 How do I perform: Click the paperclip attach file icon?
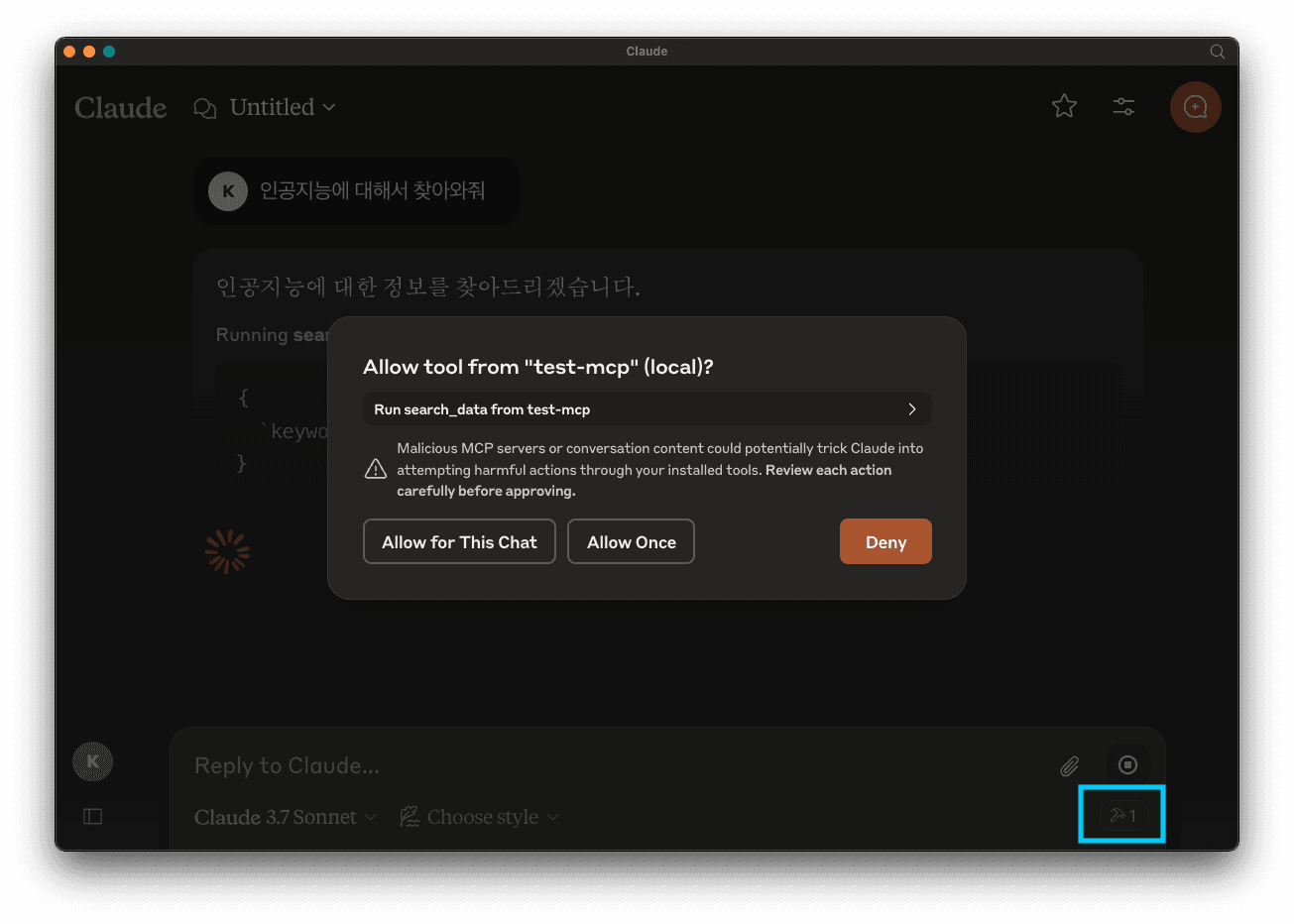1069,765
